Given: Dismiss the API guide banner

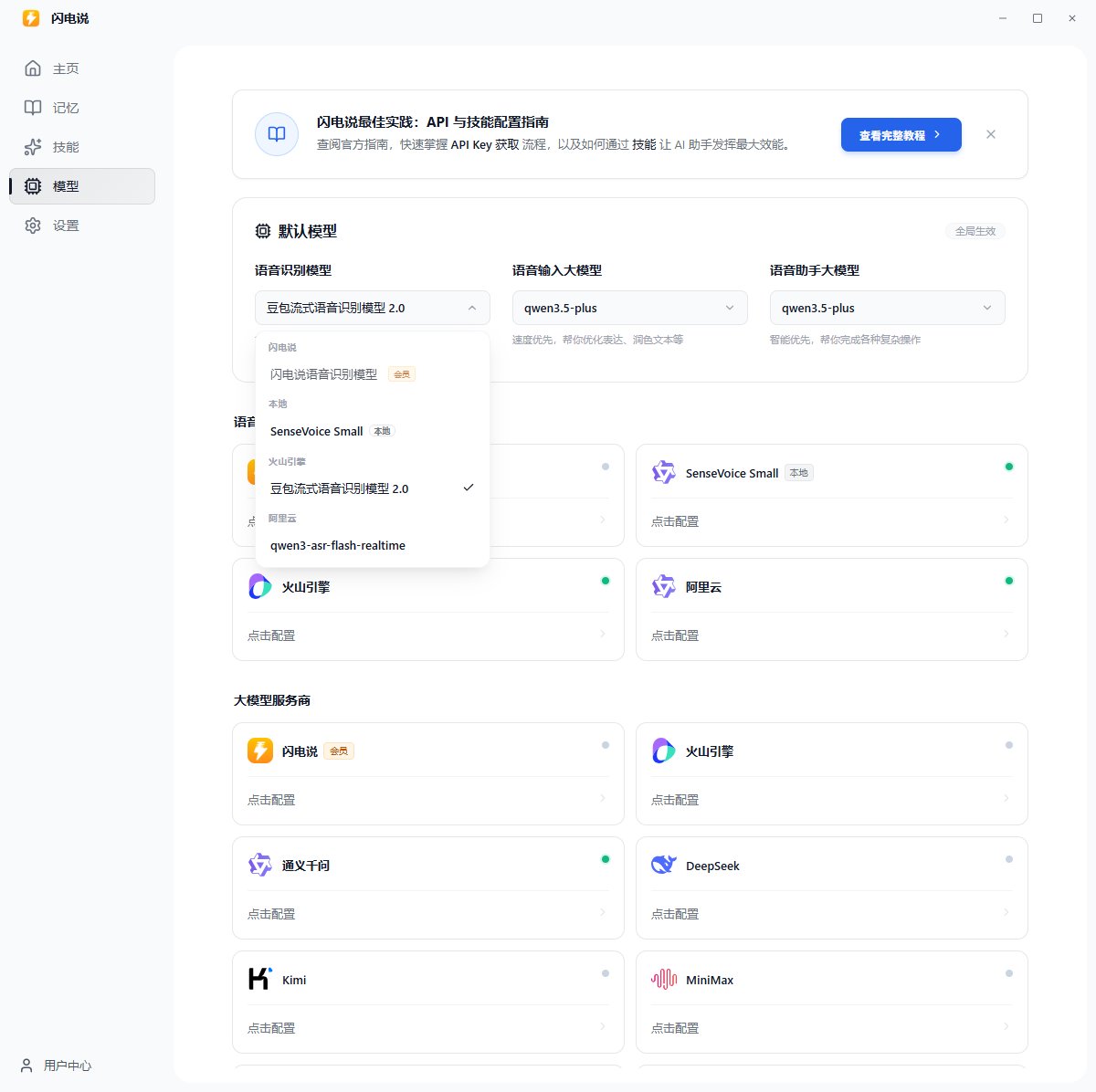Looking at the screenshot, I should [991, 134].
